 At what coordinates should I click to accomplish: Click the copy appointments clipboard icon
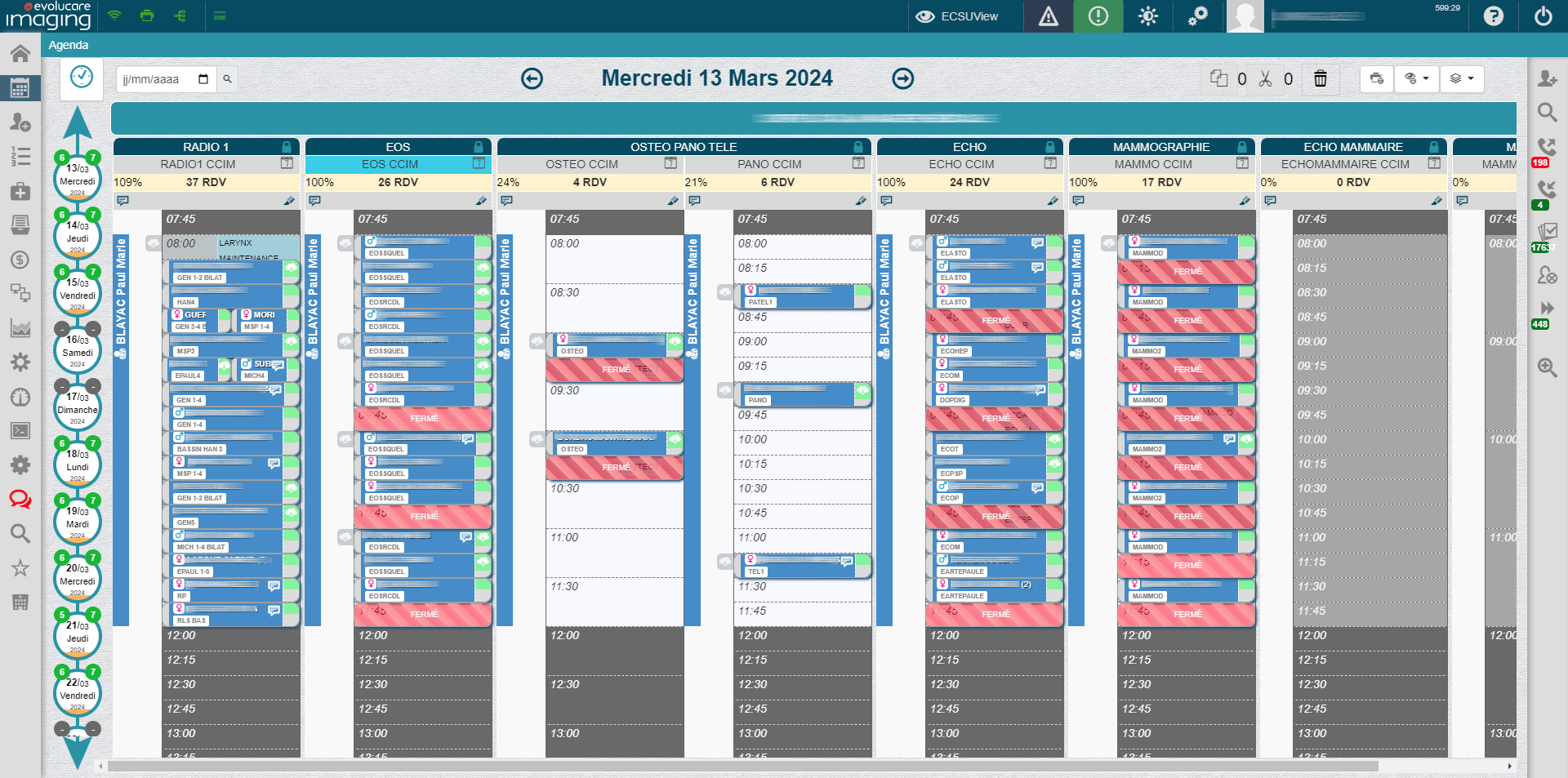(x=1218, y=78)
